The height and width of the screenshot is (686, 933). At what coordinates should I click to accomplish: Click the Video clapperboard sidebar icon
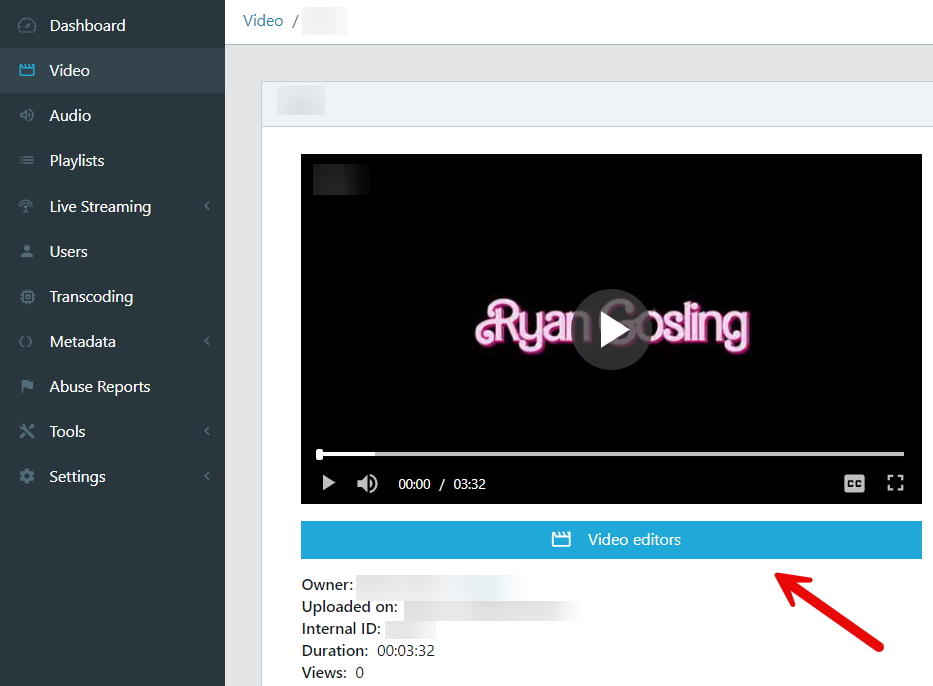27,70
